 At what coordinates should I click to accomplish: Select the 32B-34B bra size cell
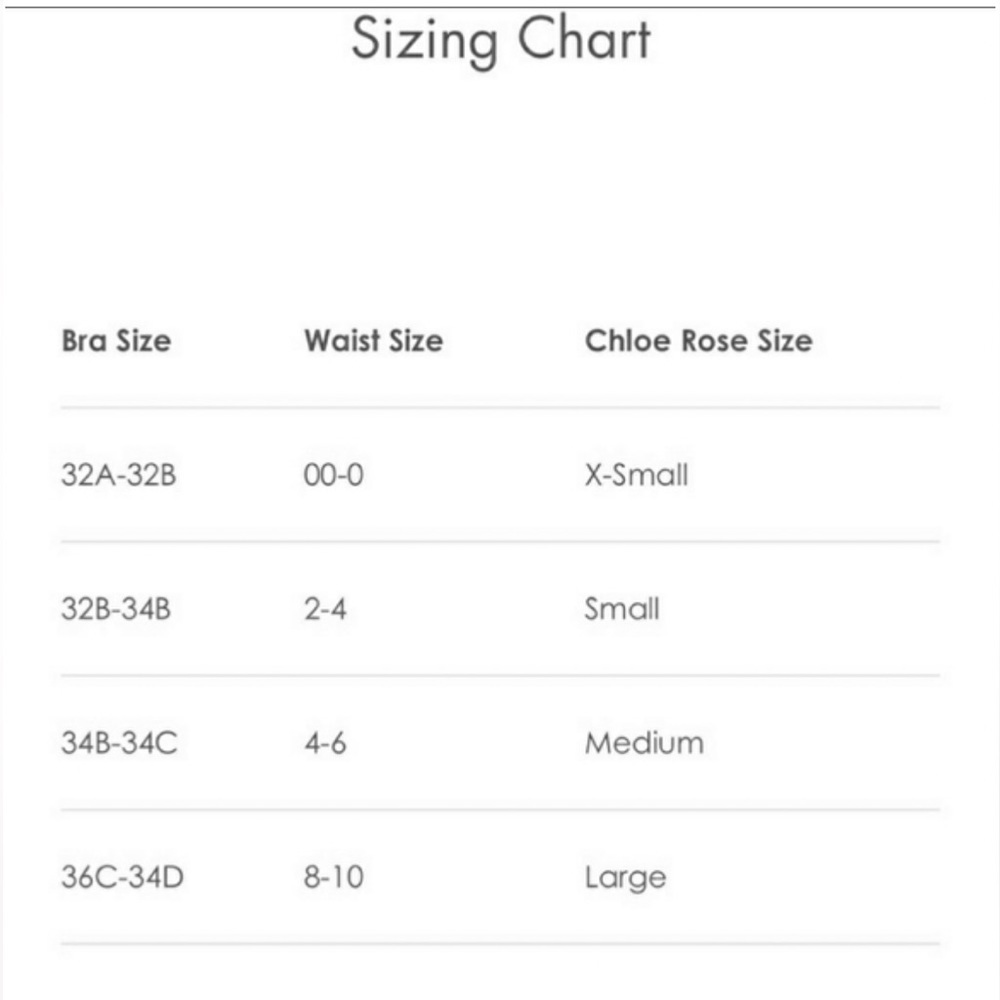click(116, 608)
